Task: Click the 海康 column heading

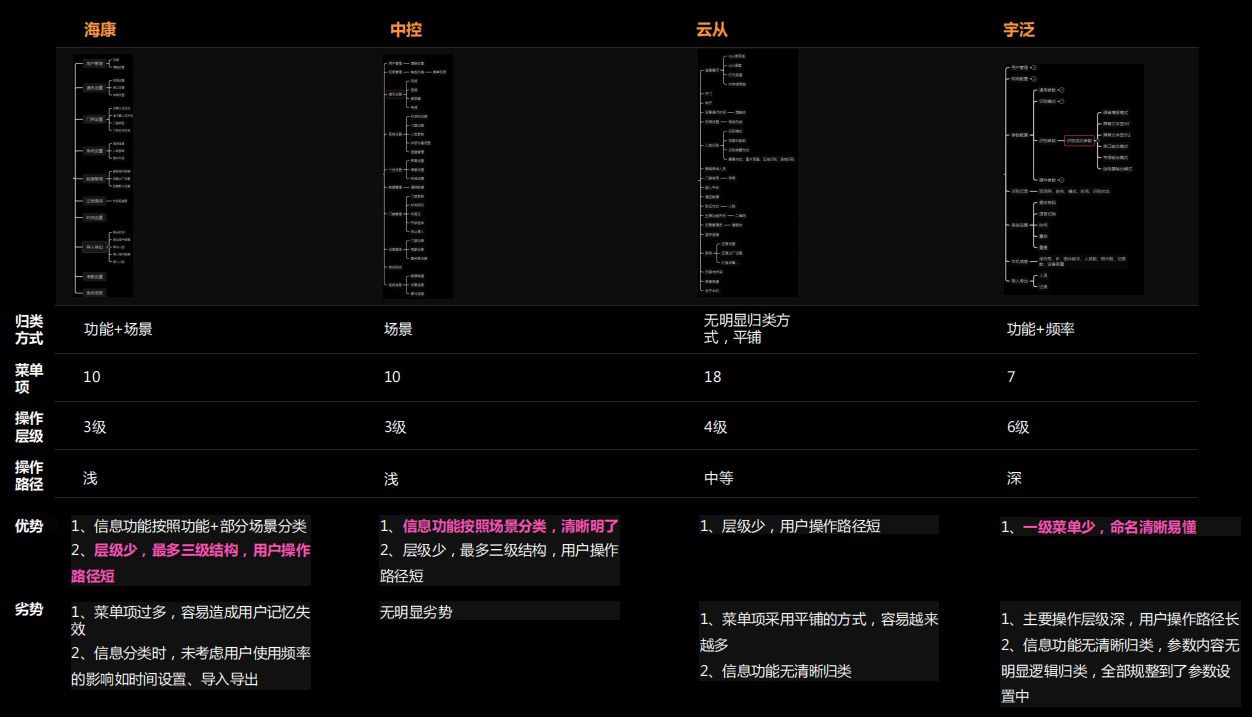Action: (x=100, y=30)
